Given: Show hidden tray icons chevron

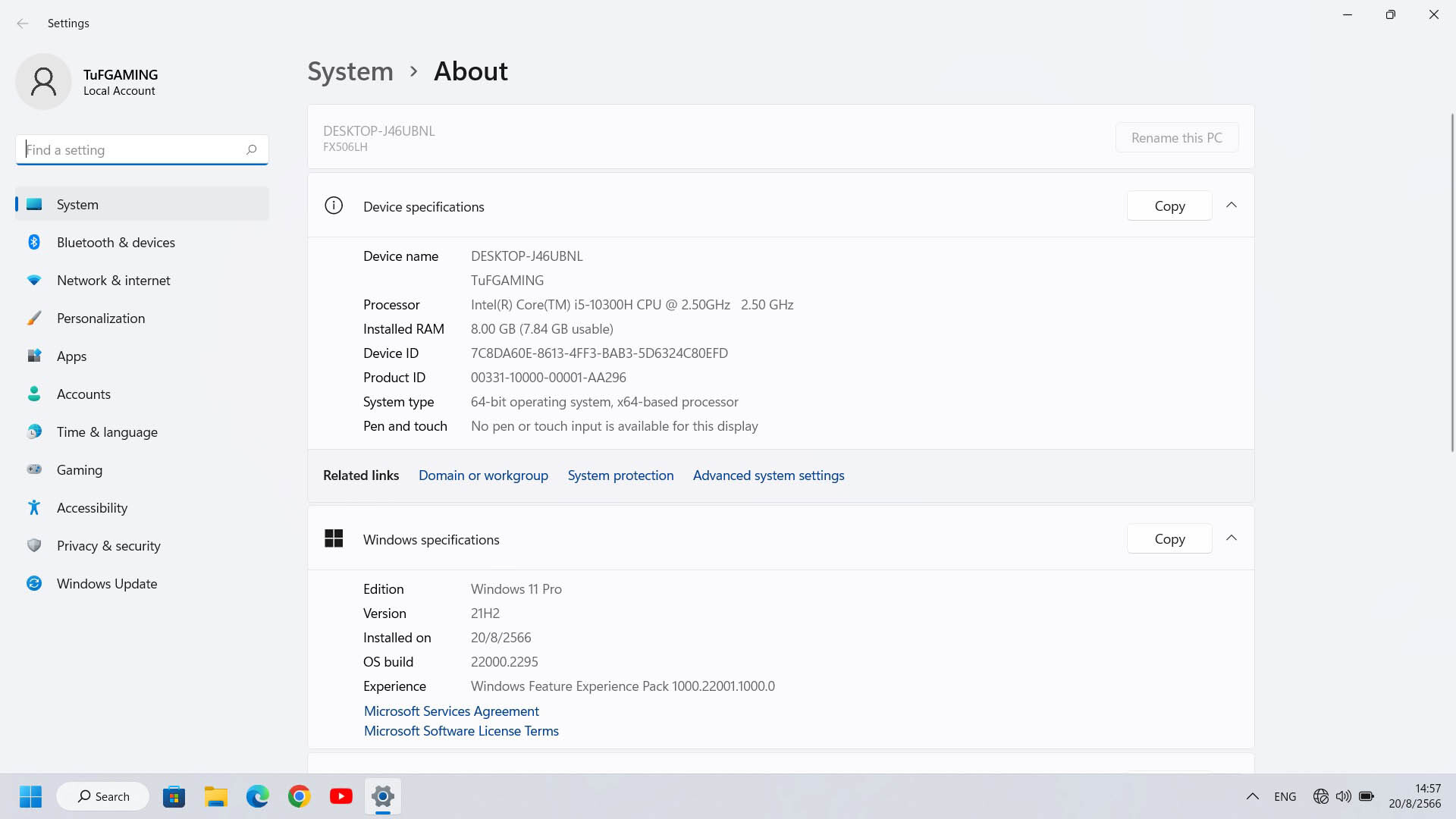Looking at the screenshot, I should point(1253,796).
